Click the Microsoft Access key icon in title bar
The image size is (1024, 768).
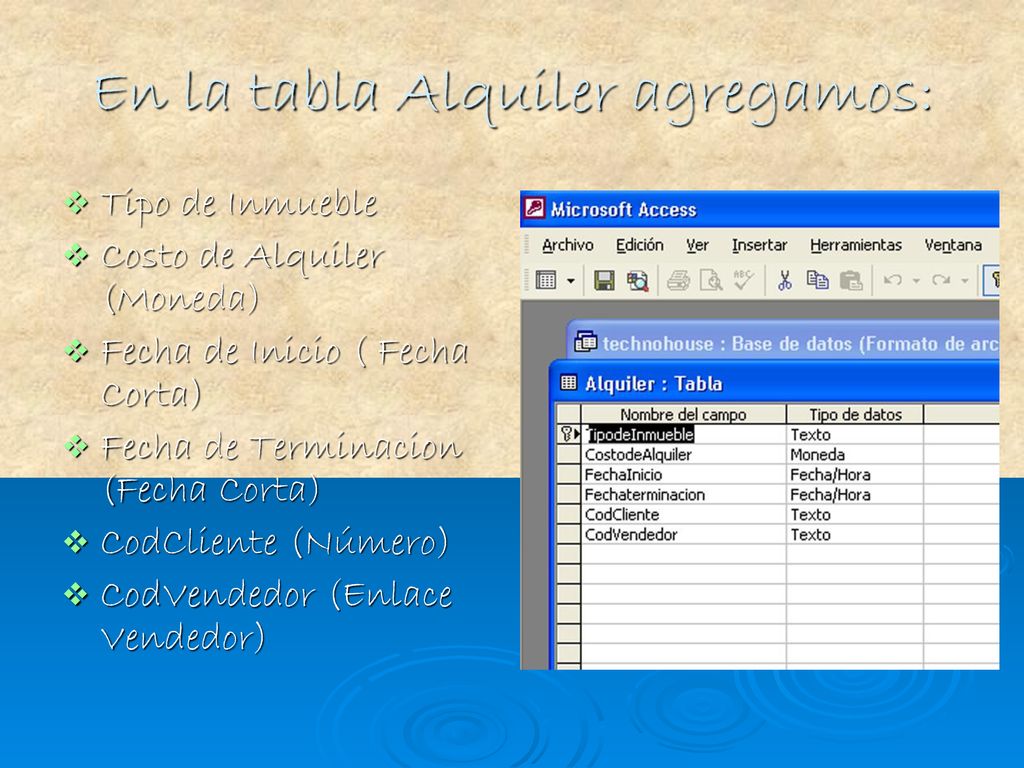(534, 208)
